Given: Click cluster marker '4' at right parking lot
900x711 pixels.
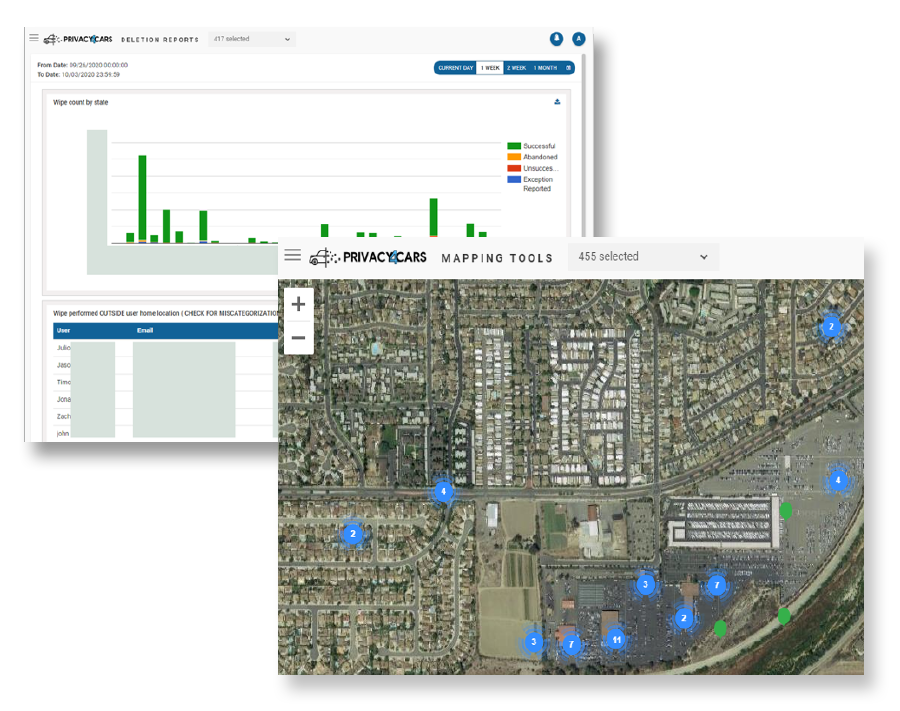Looking at the screenshot, I should [838, 480].
